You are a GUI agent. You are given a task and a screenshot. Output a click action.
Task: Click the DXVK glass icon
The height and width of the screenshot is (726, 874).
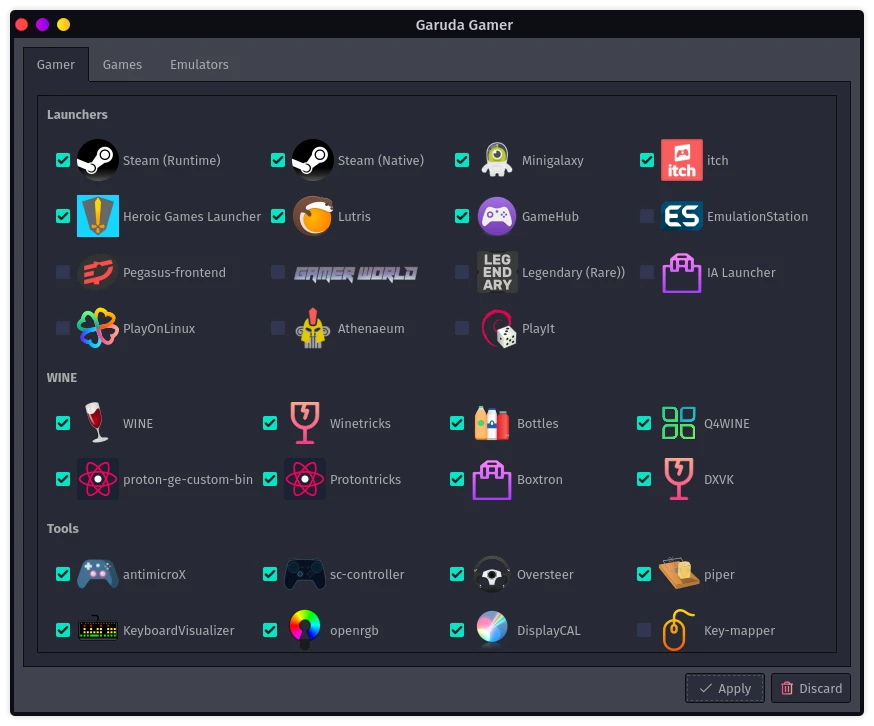(x=678, y=479)
